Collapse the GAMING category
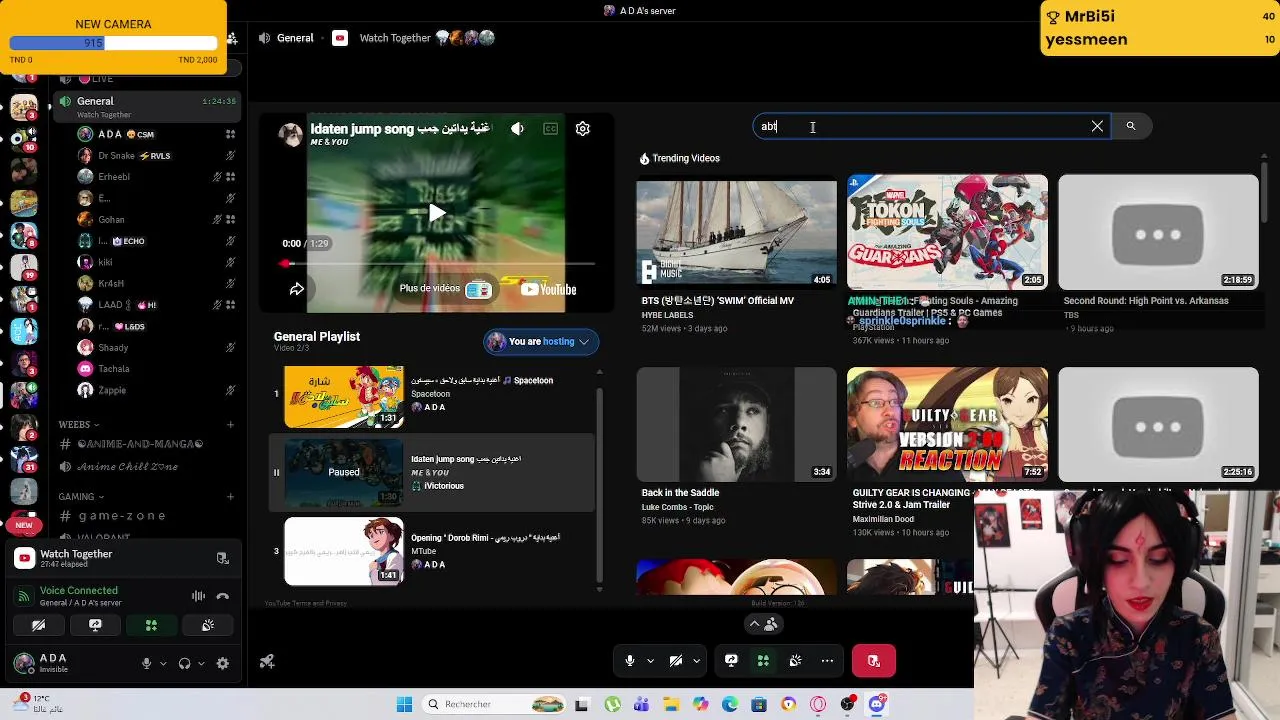1280x720 pixels. (x=82, y=497)
